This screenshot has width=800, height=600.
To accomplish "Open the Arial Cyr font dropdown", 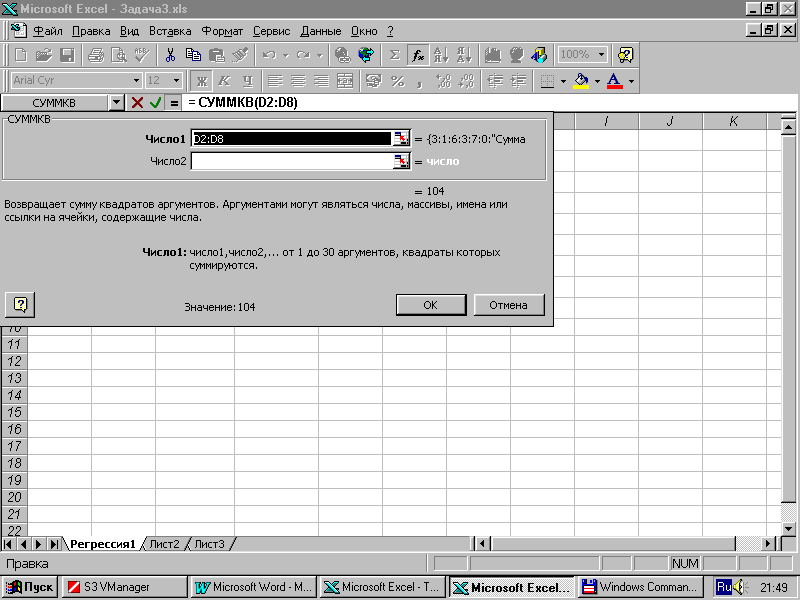I will (136, 81).
